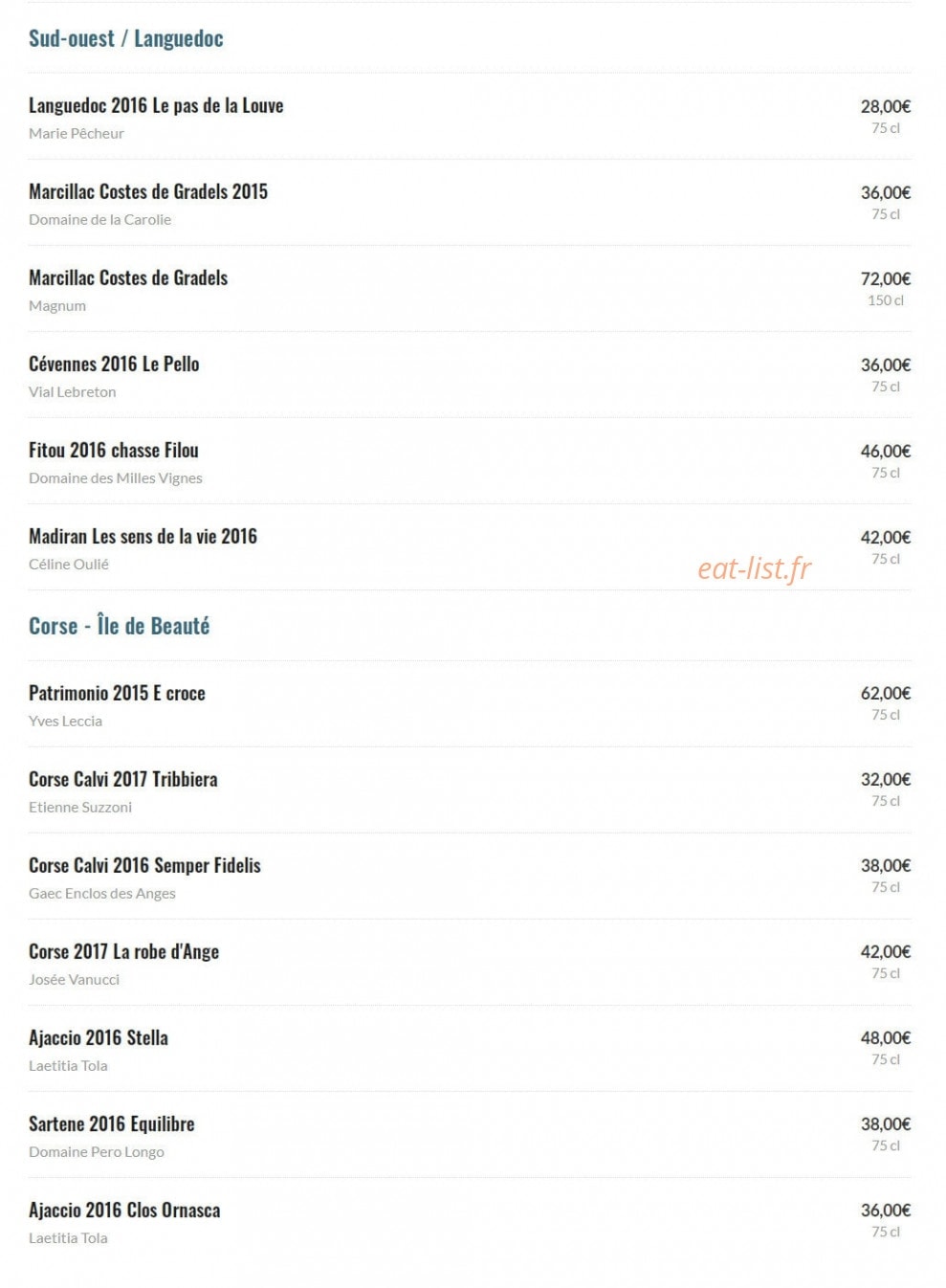
Task: Open the Corse - Île de Beauté heading
Action: coord(119,626)
